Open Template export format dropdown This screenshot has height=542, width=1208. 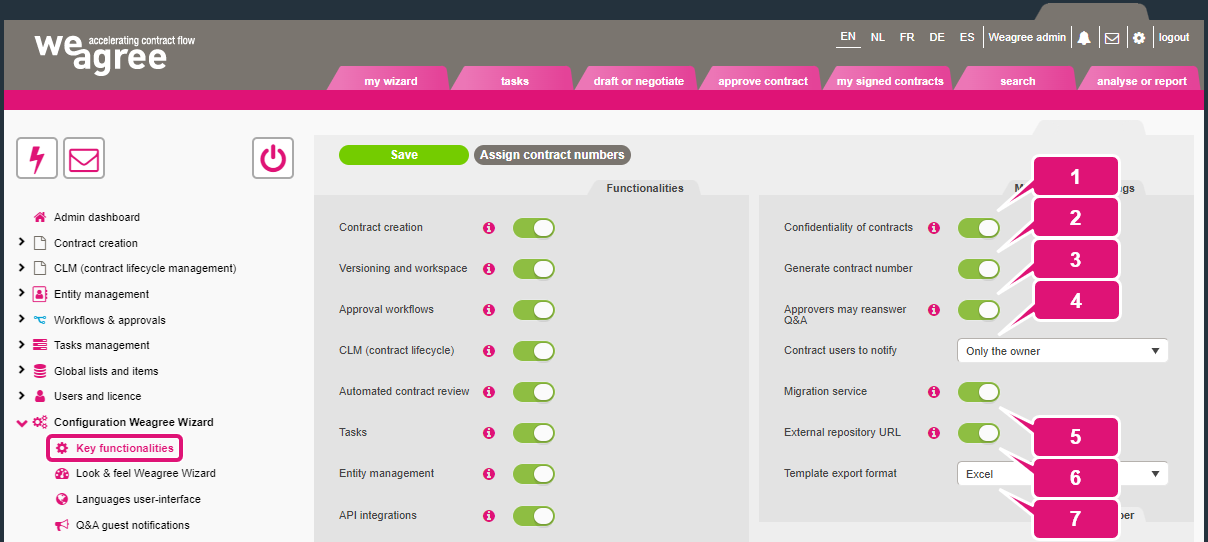1063,474
